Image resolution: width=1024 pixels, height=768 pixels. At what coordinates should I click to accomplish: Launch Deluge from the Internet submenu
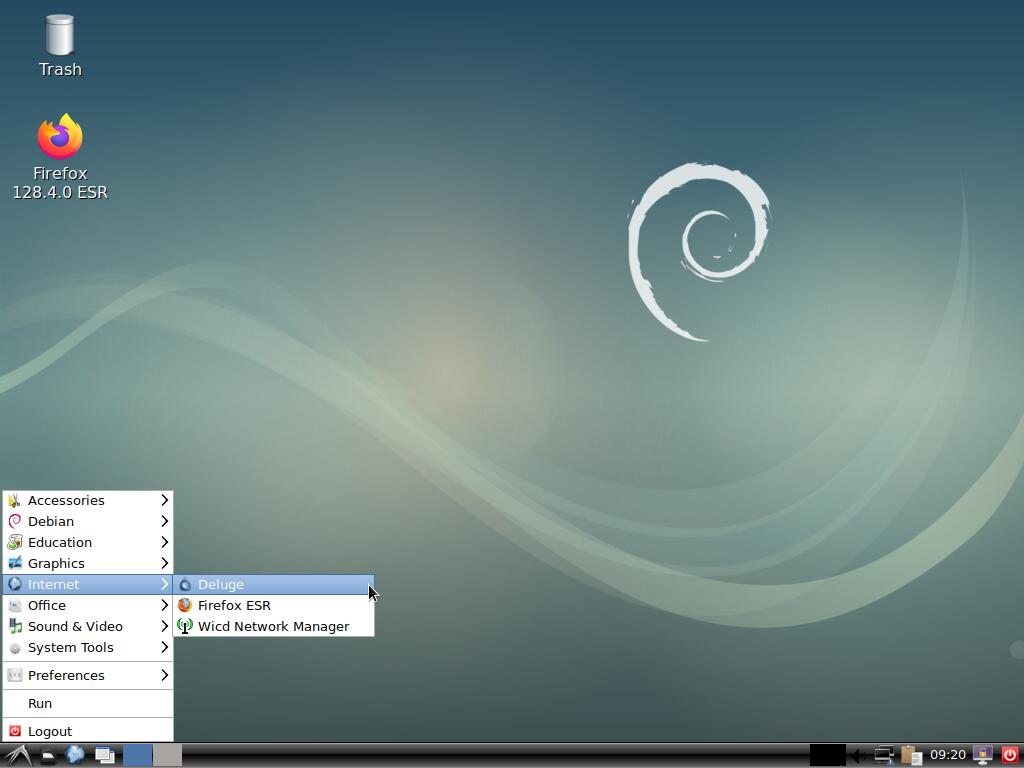click(x=221, y=584)
